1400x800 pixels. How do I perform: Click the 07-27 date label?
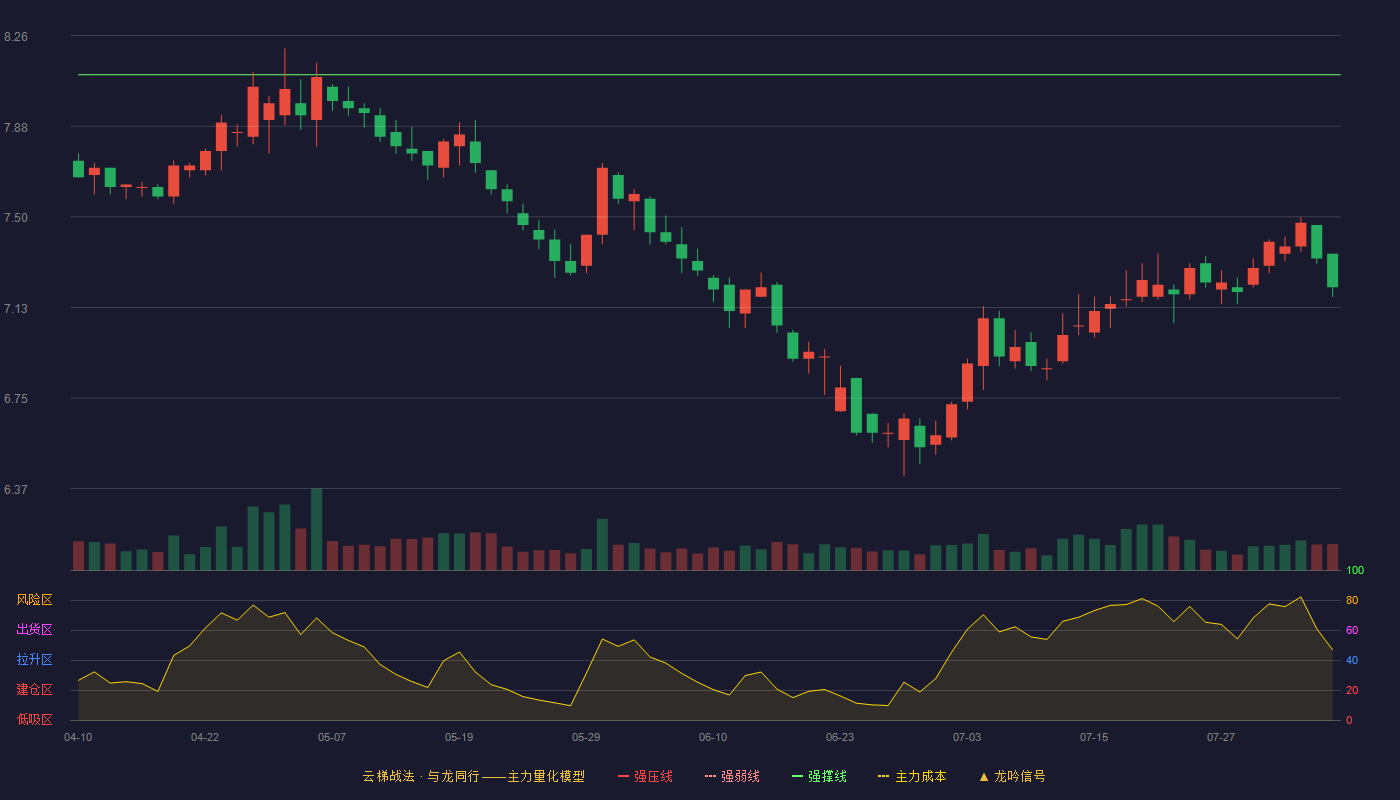(x=1221, y=737)
